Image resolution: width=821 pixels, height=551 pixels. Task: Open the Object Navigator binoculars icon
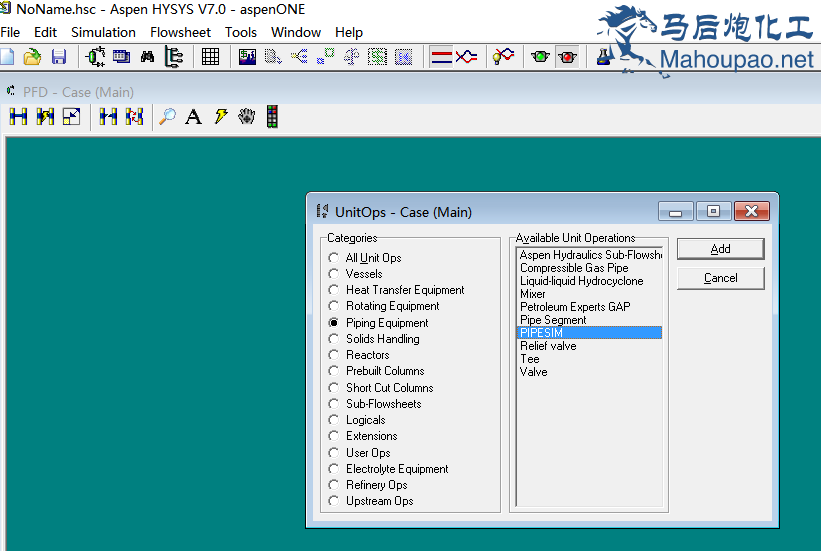pos(147,56)
